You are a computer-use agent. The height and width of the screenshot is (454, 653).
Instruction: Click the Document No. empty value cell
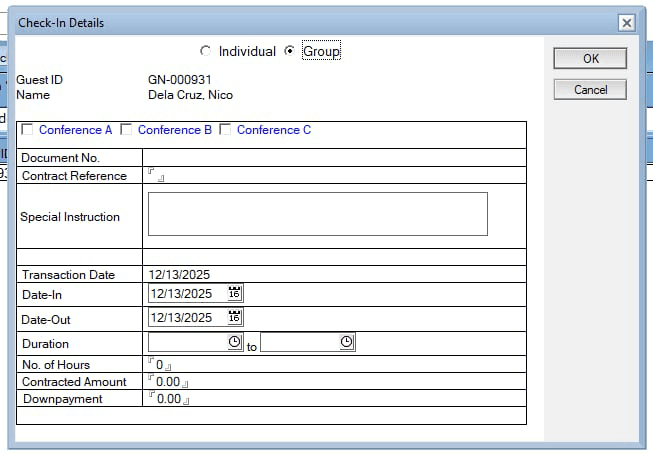coord(334,158)
